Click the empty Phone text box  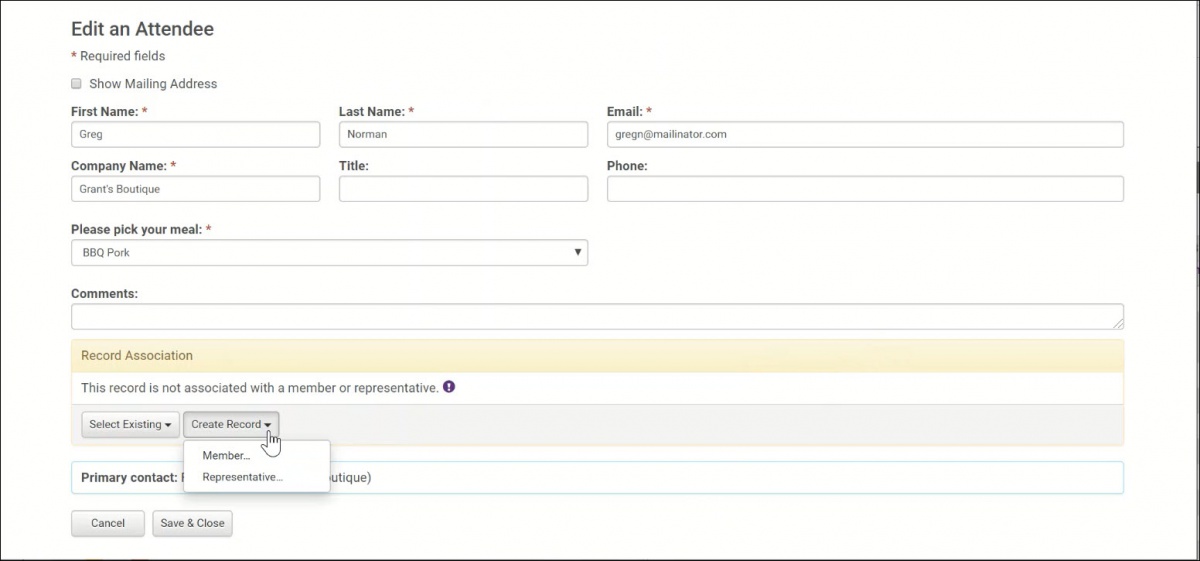click(x=864, y=189)
